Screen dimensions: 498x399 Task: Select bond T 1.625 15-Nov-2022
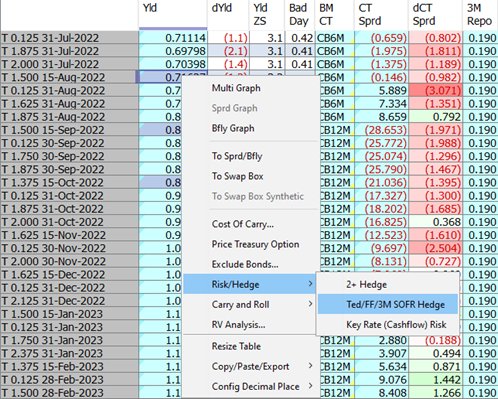[69, 235]
